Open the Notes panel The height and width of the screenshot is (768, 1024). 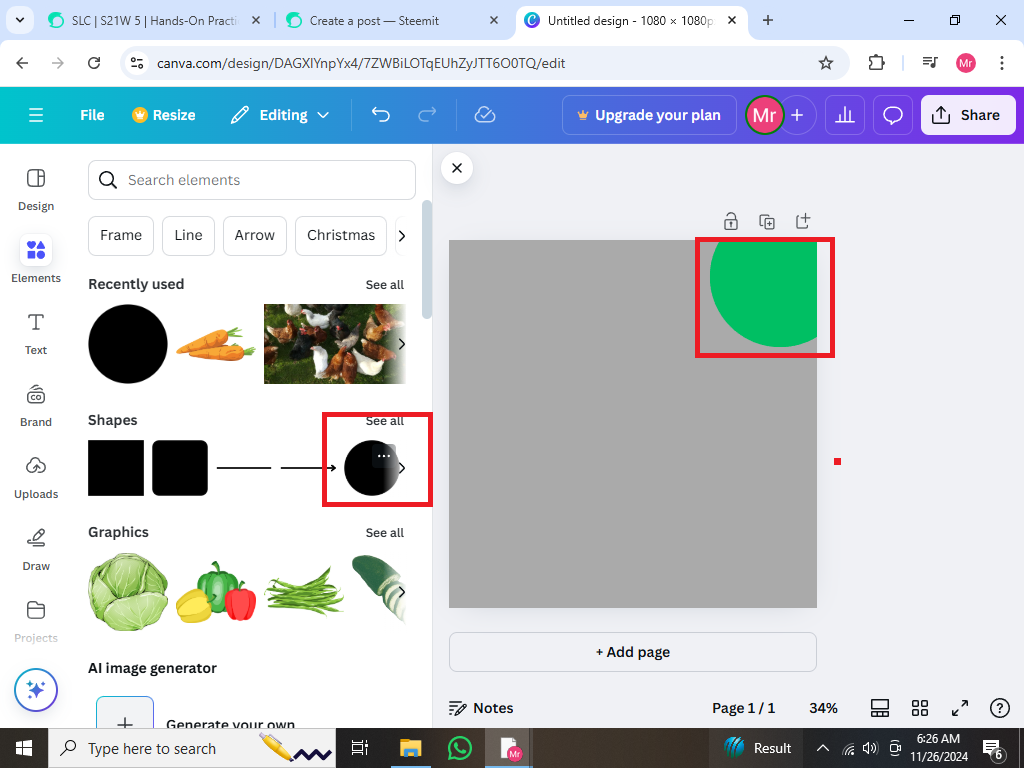481,708
